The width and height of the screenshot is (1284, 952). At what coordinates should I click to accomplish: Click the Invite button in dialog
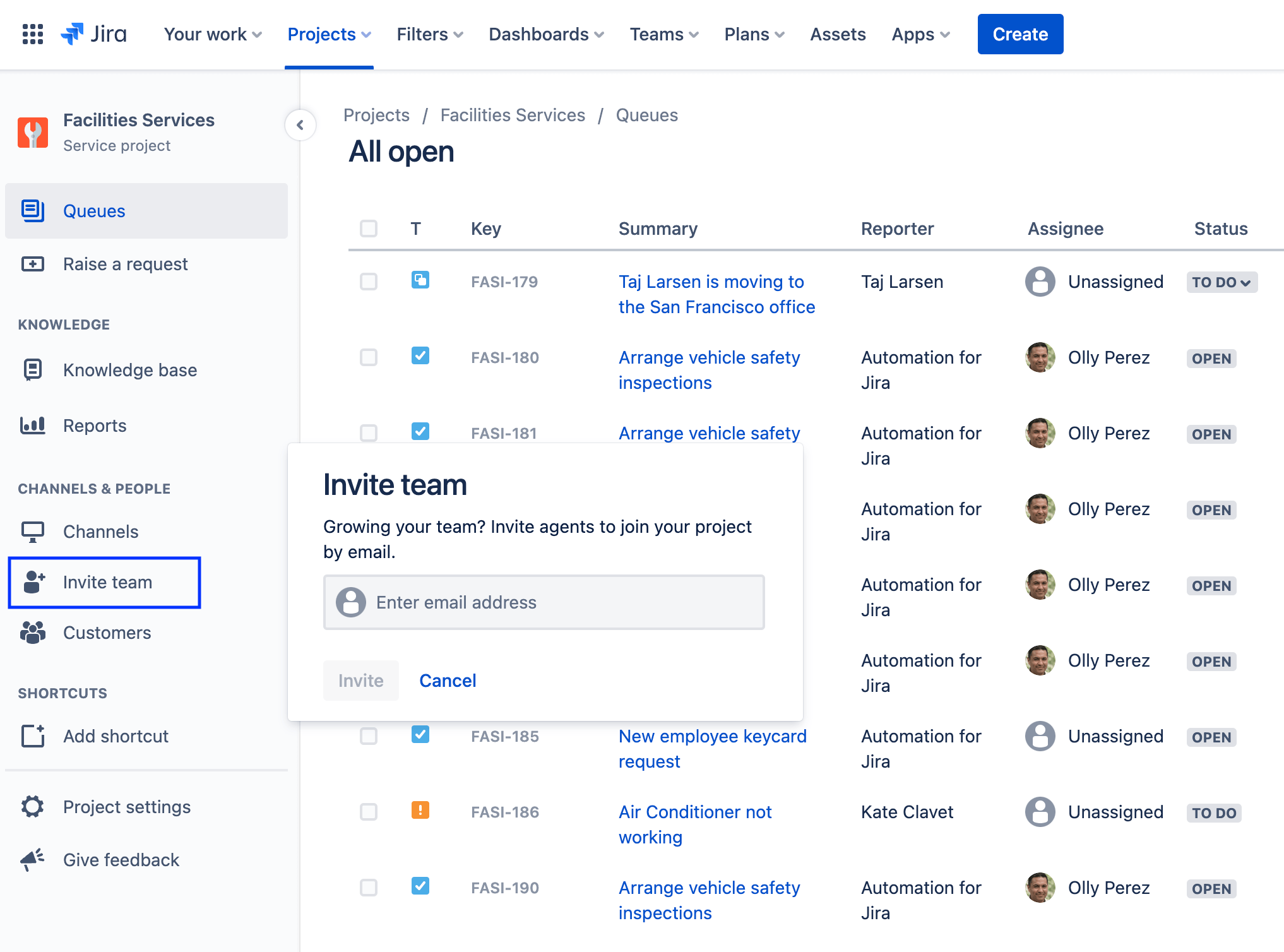pyautogui.click(x=360, y=680)
